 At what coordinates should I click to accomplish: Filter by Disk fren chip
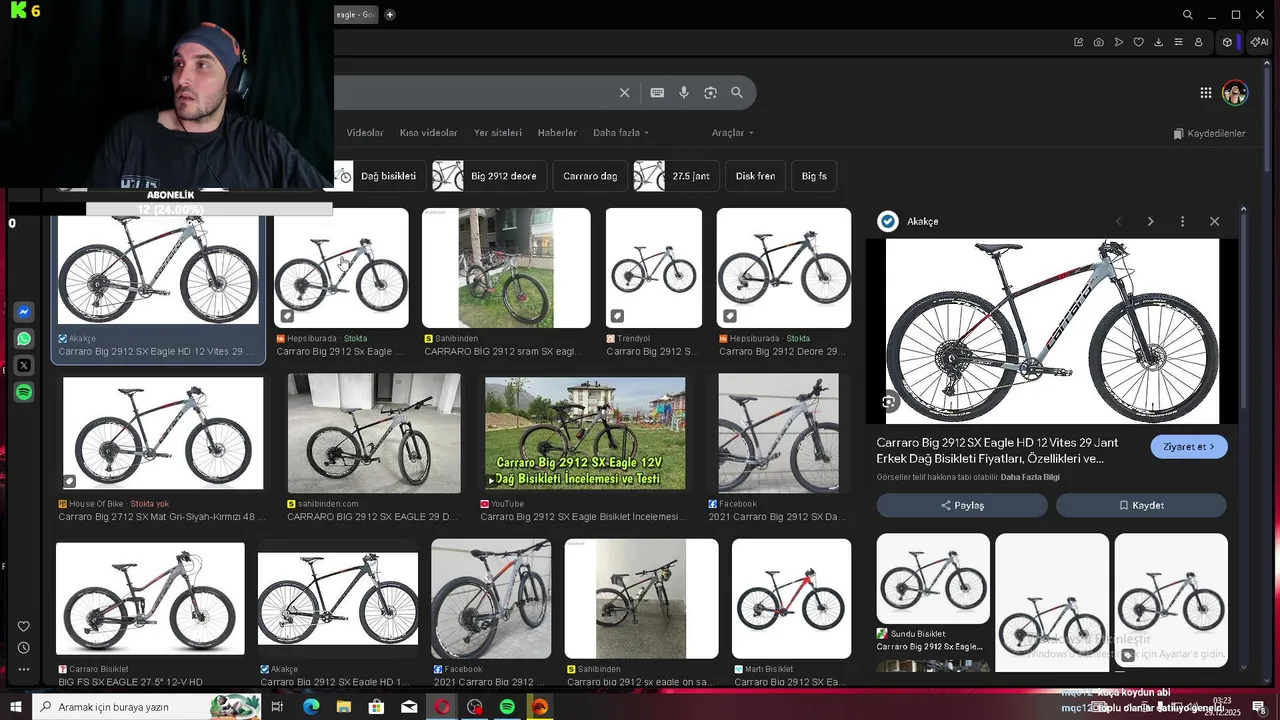[x=755, y=176]
